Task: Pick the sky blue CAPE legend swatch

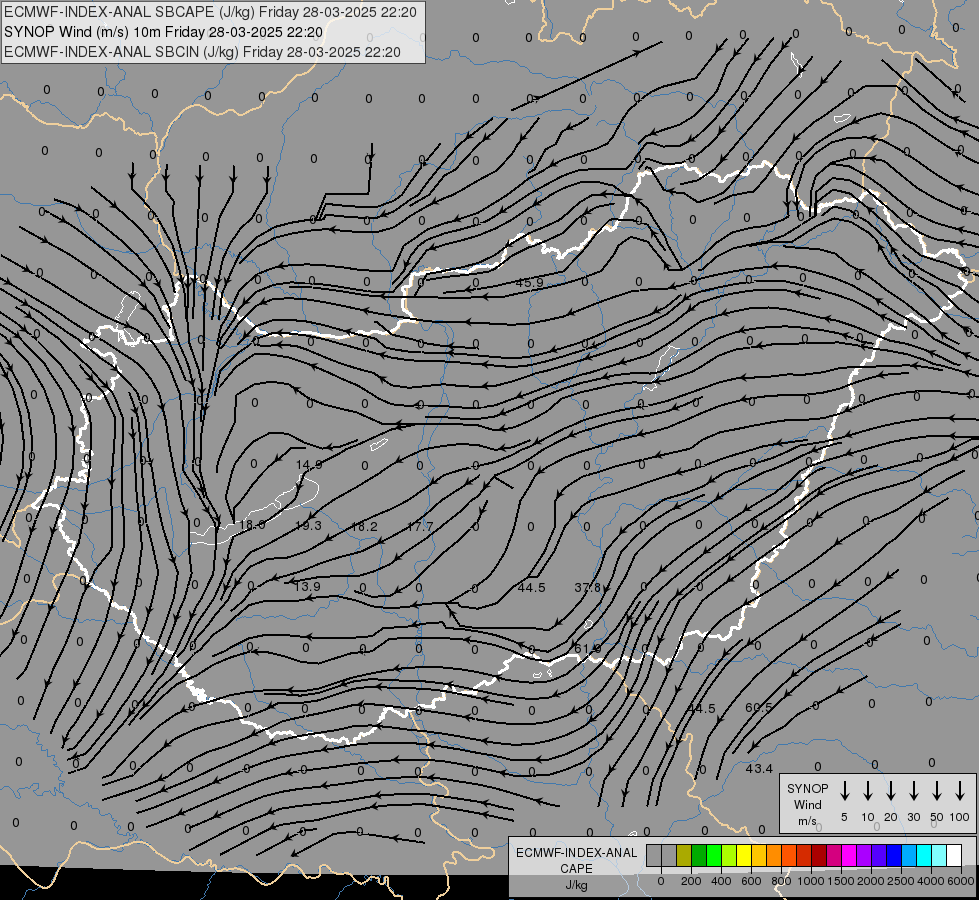Action: coord(908,855)
